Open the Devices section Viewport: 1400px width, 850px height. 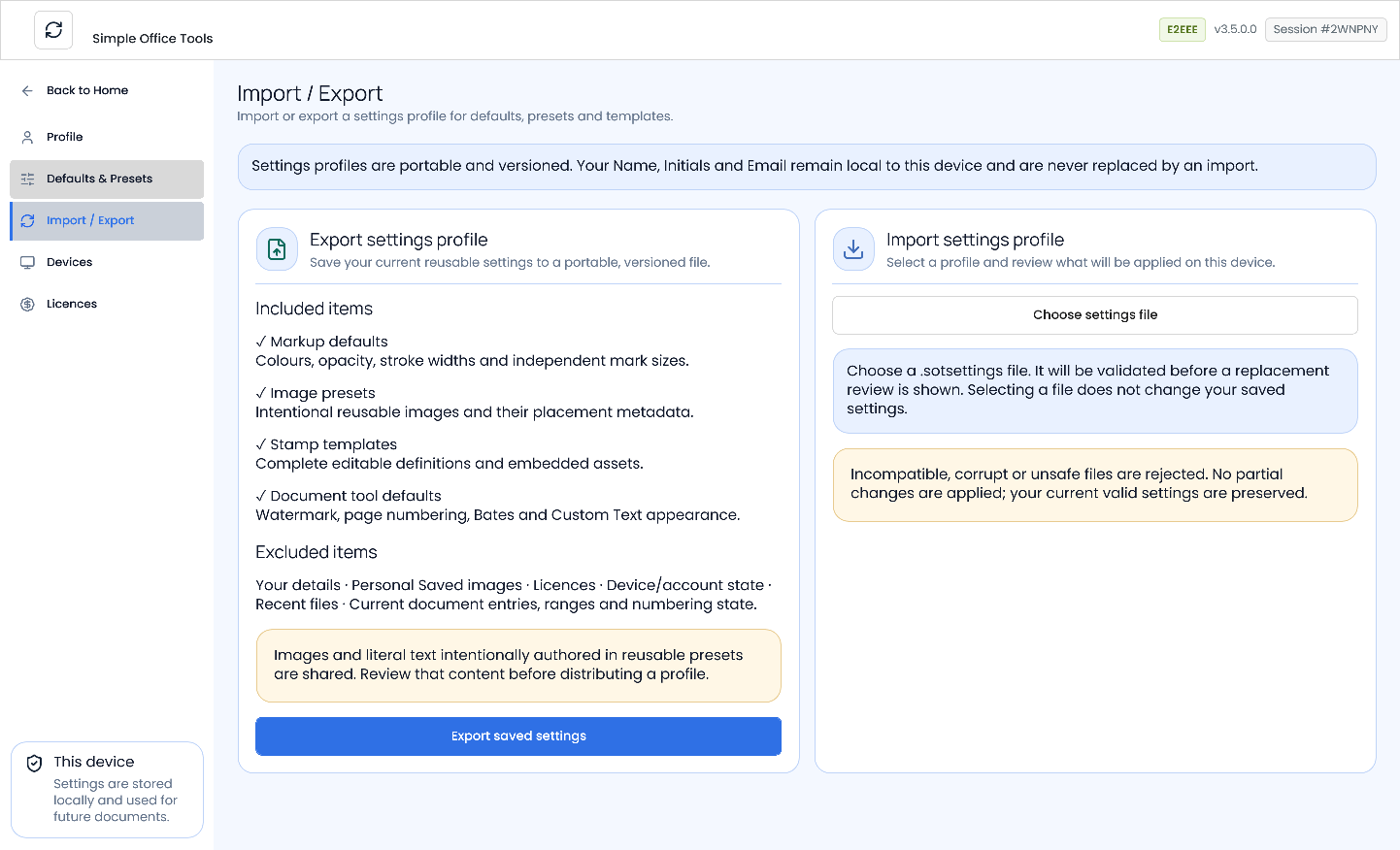[107, 262]
